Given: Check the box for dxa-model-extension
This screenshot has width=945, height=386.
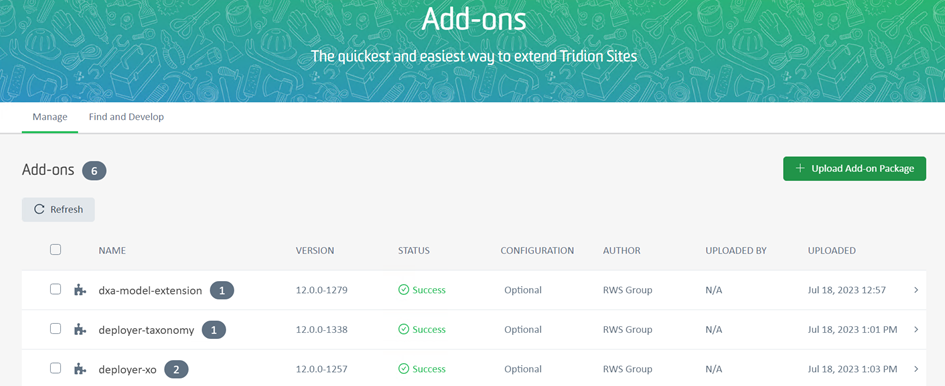Looking at the screenshot, I should click(55, 290).
